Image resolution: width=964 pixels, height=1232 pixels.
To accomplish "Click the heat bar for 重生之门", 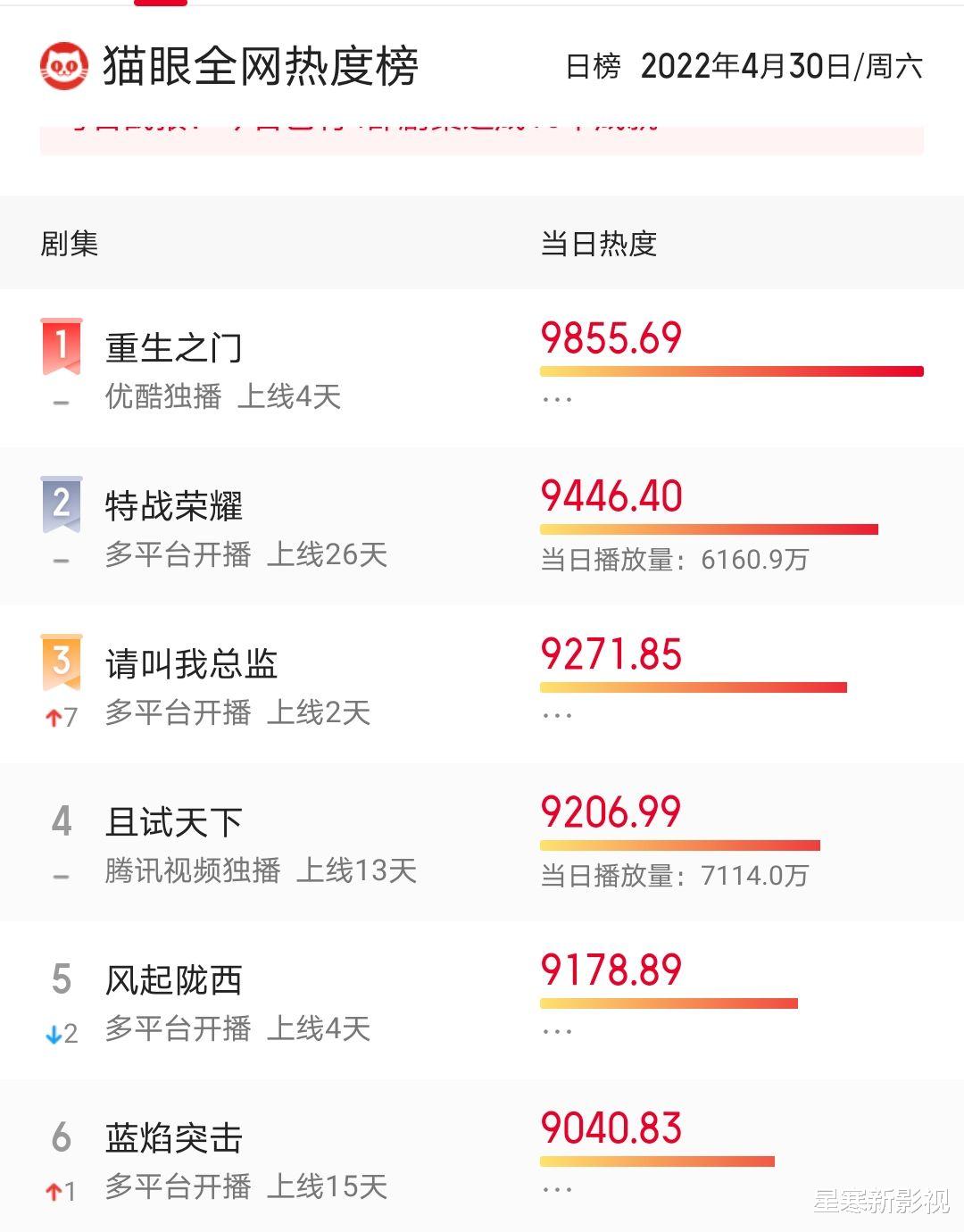I will tap(732, 371).
